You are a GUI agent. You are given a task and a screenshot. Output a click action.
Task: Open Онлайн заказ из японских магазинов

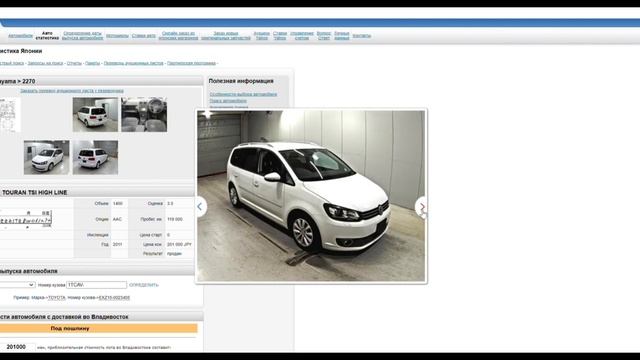(x=178, y=36)
